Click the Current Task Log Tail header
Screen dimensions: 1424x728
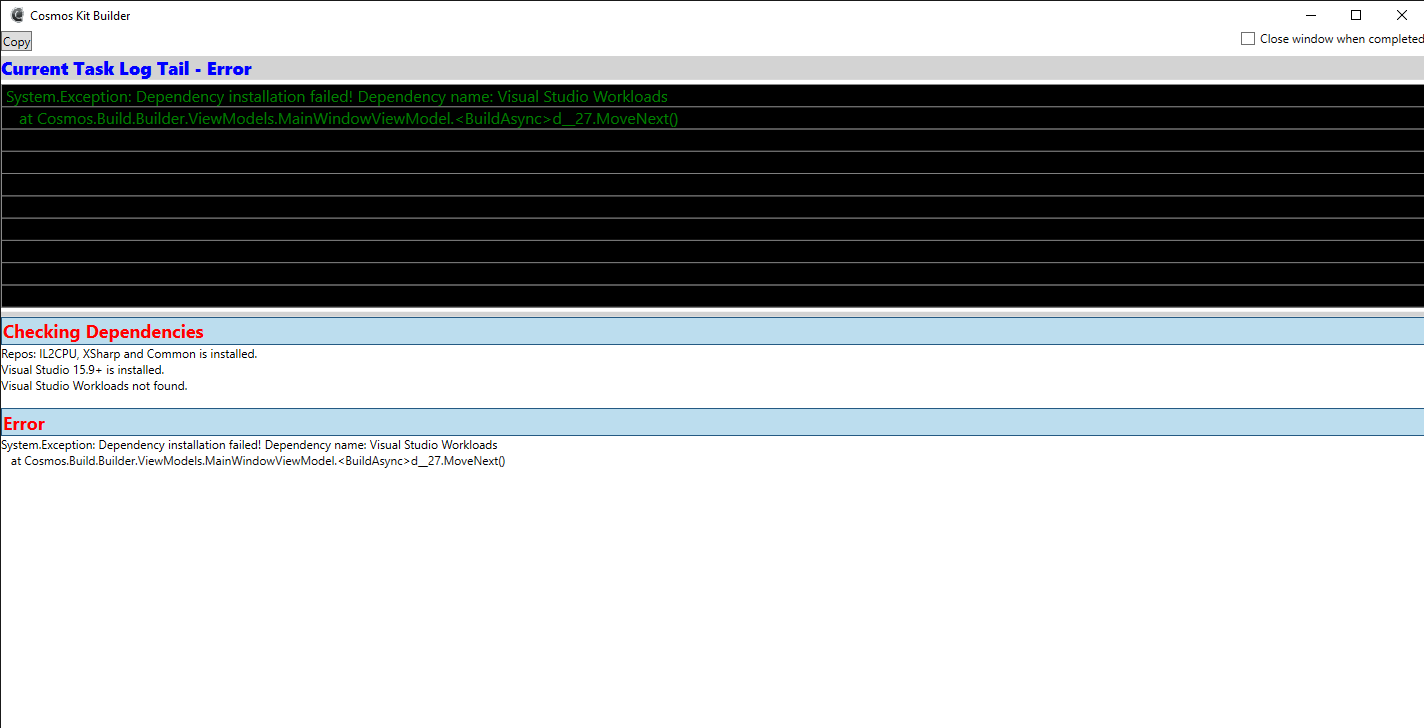127,68
